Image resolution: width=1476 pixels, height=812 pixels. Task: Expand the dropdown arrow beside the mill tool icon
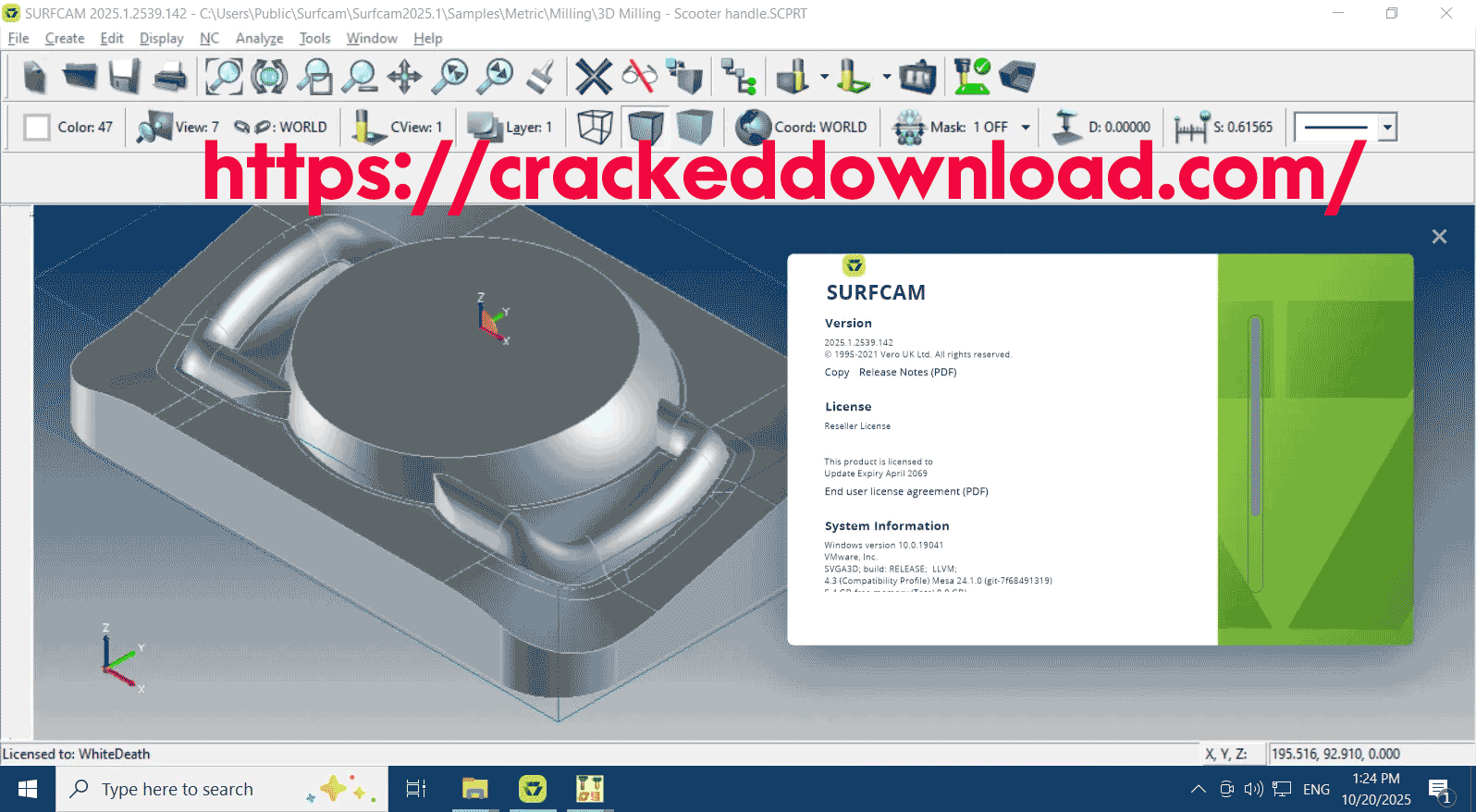(x=824, y=77)
